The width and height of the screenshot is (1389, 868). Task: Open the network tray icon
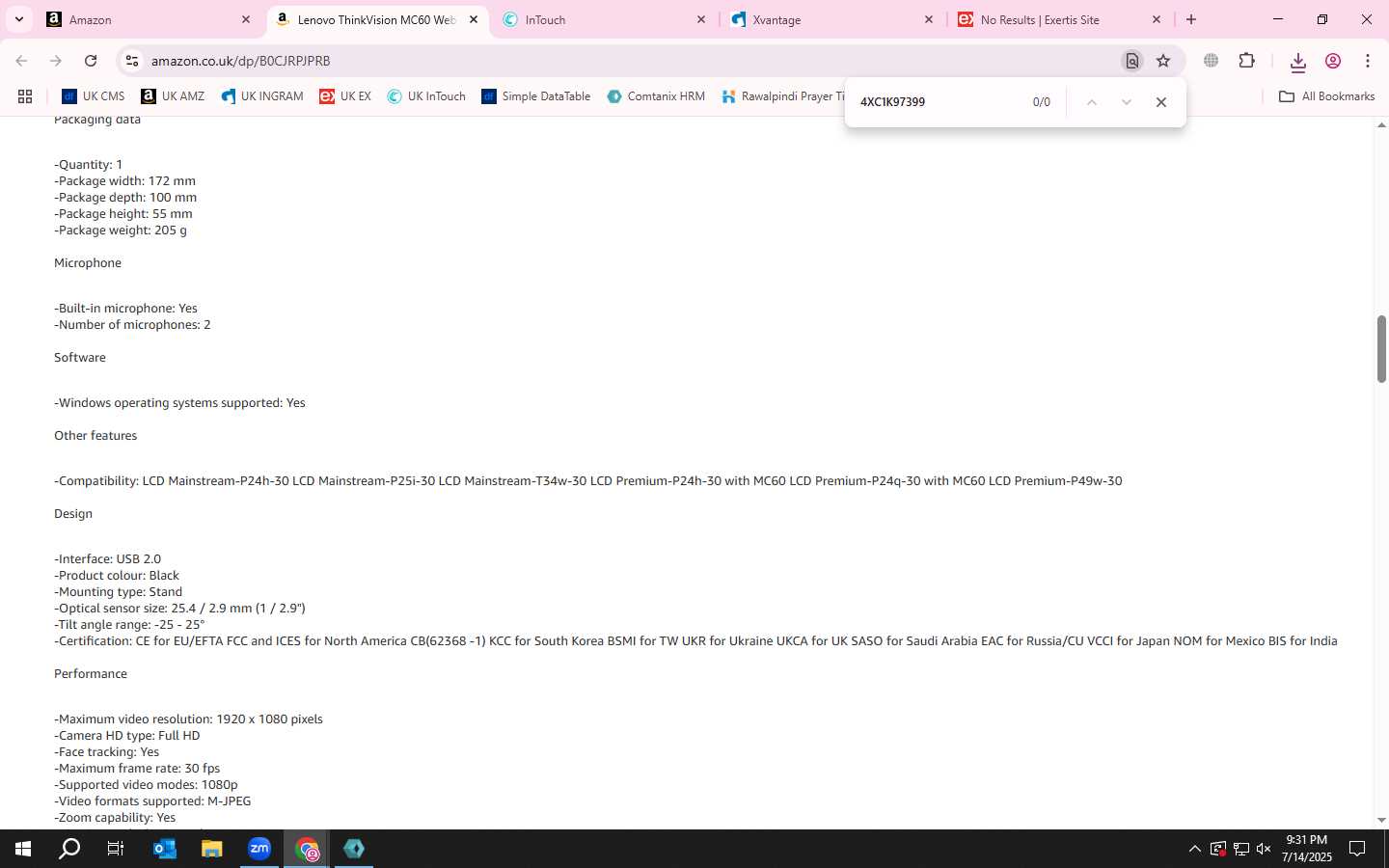[1241, 849]
